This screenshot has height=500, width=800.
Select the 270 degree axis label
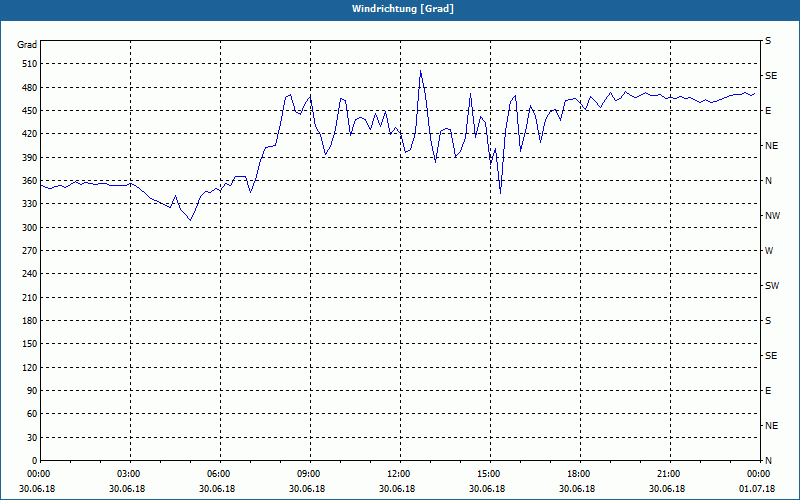coord(30,251)
